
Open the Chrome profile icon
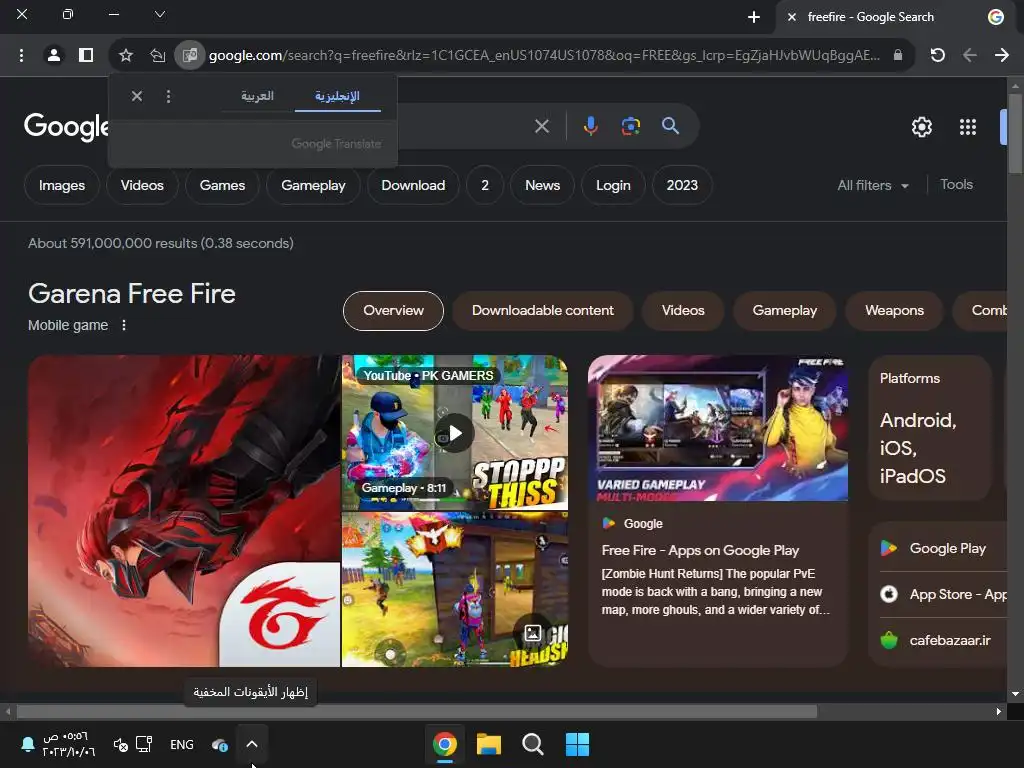[x=54, y=56]
